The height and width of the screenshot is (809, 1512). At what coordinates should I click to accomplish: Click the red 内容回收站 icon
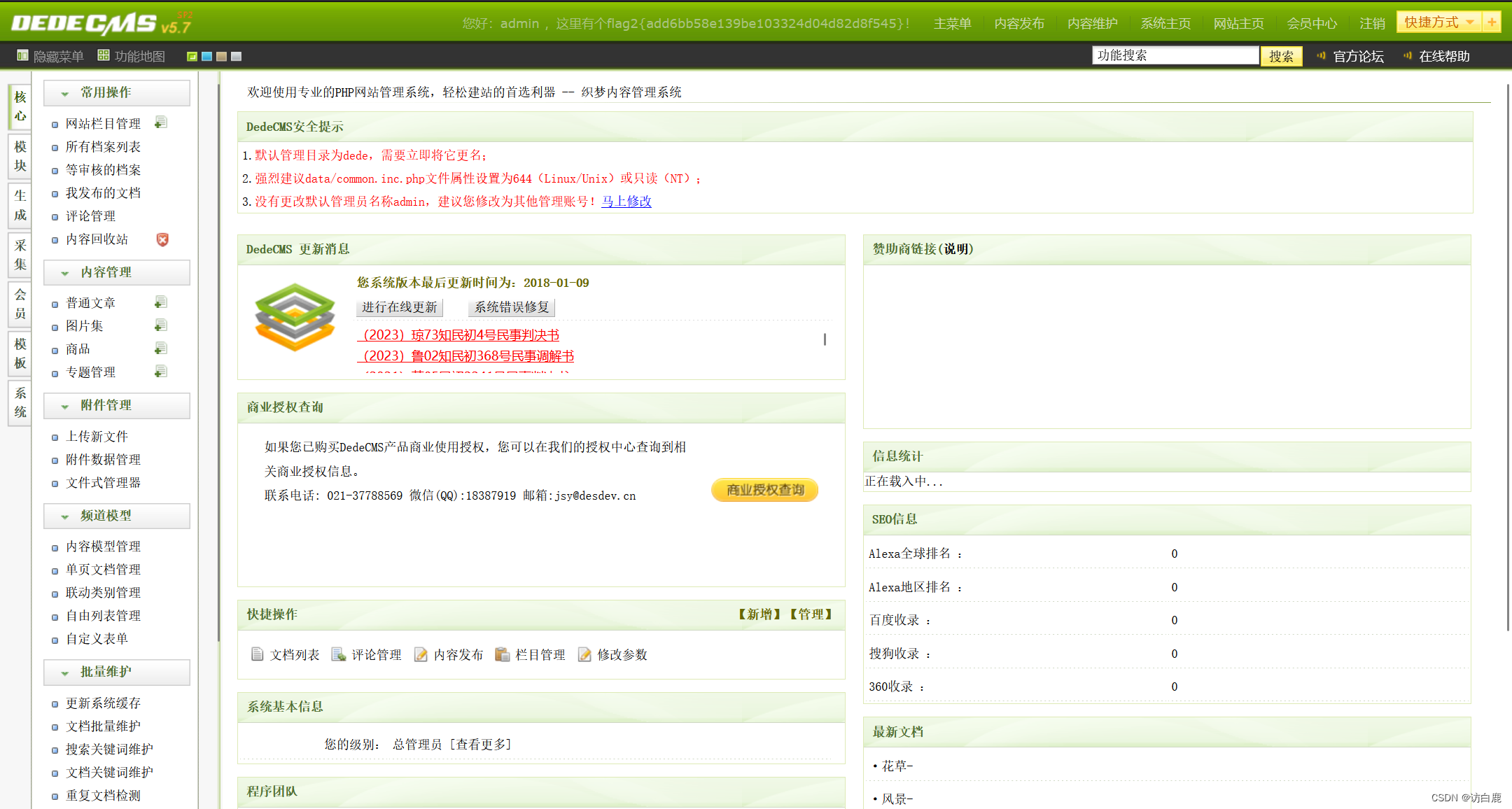pos(162,239)
